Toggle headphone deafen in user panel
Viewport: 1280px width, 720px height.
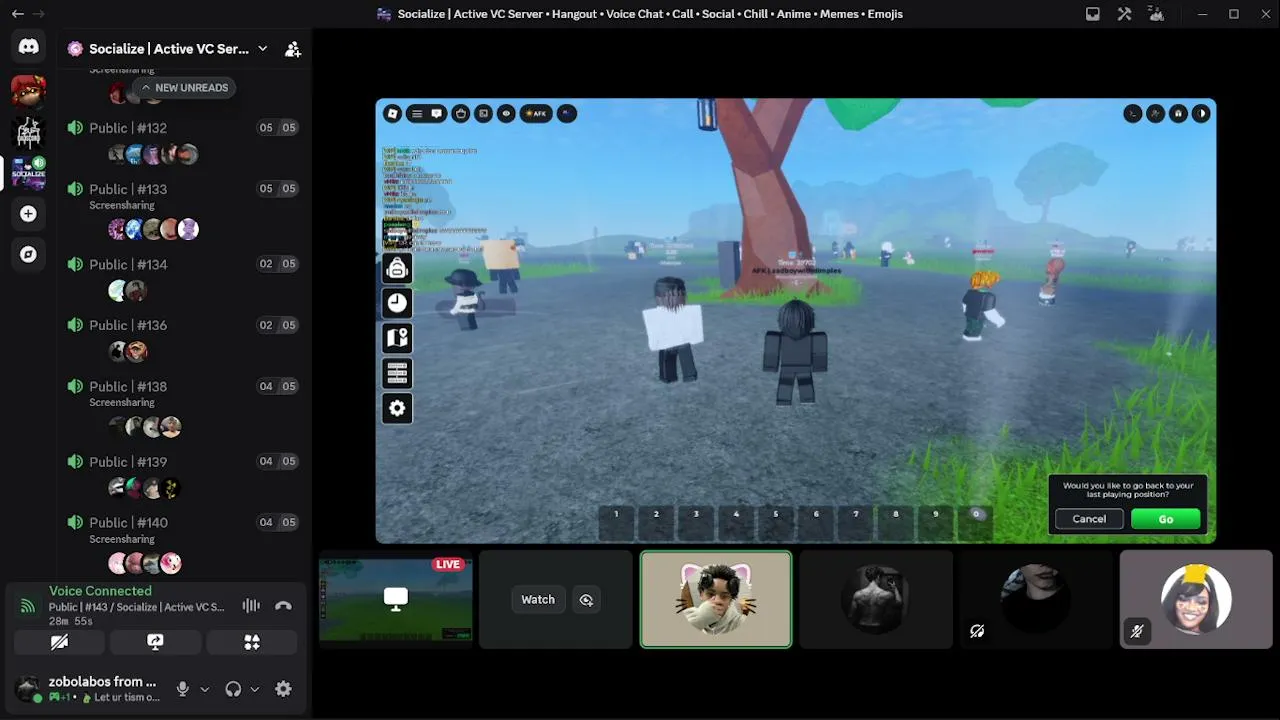click(x=233, y=689)
